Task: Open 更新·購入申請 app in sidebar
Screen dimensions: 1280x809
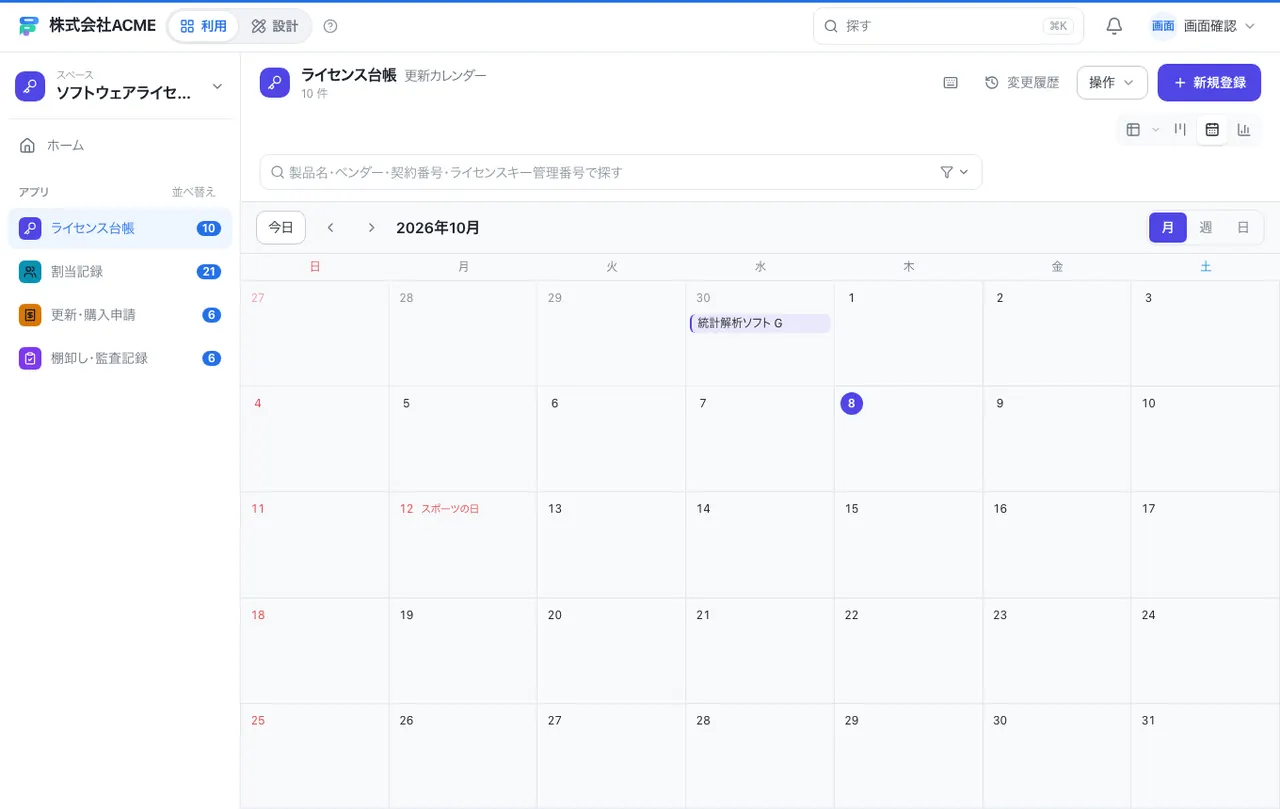Action: [120, 315]
